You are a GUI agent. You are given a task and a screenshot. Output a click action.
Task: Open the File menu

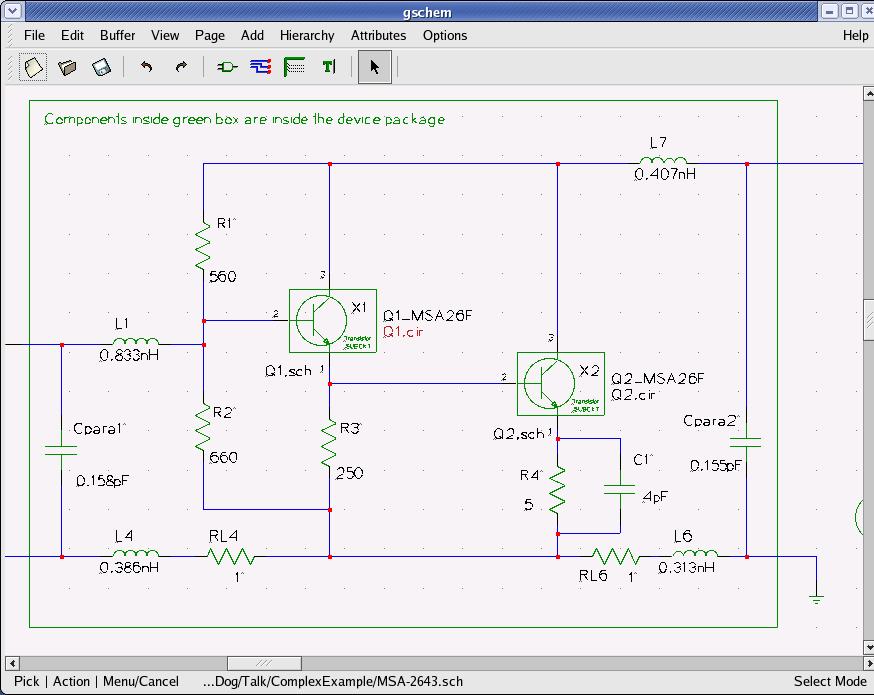pos(34,35)
